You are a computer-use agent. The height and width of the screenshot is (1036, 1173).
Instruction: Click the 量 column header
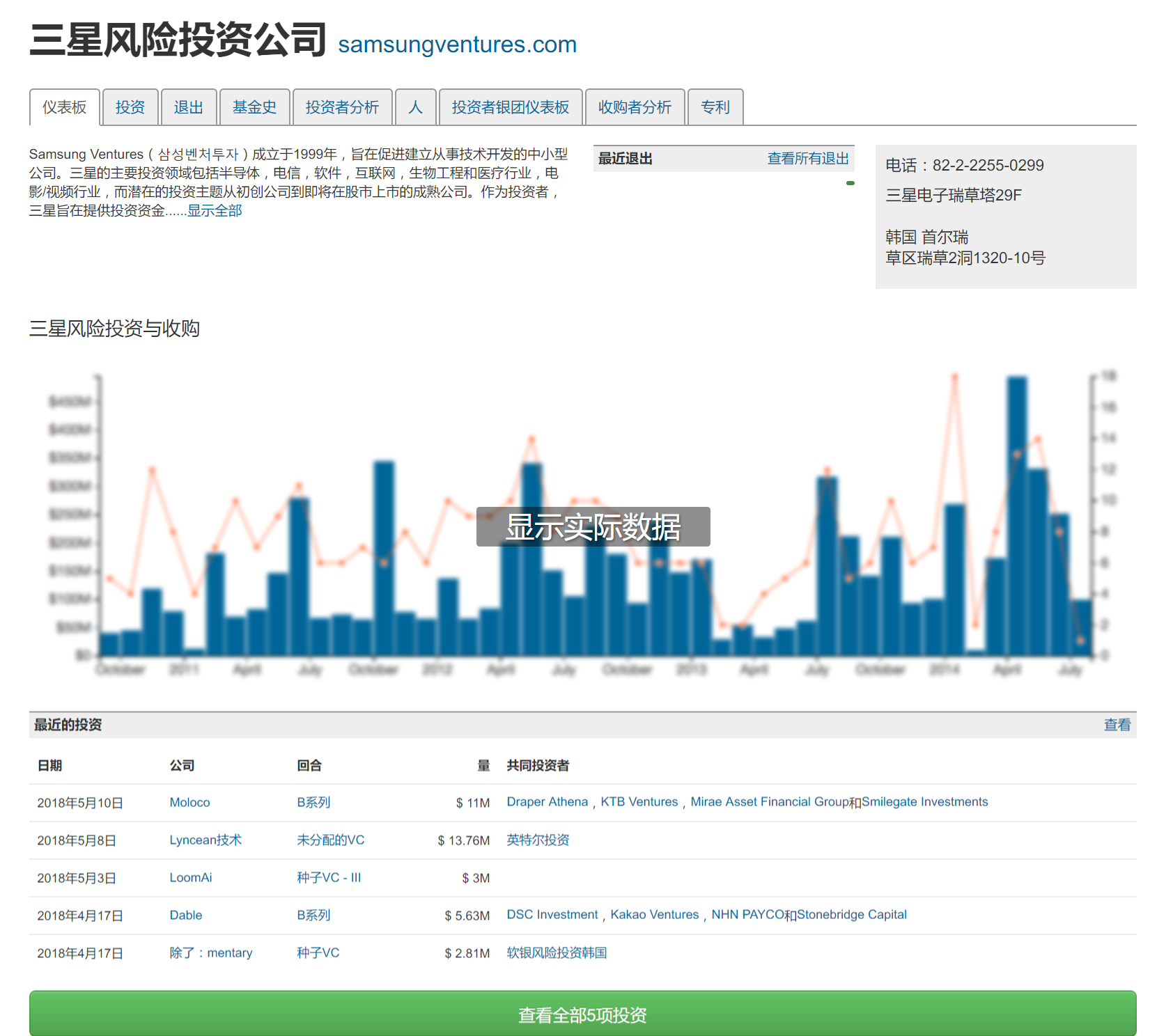tap(483, 766)
